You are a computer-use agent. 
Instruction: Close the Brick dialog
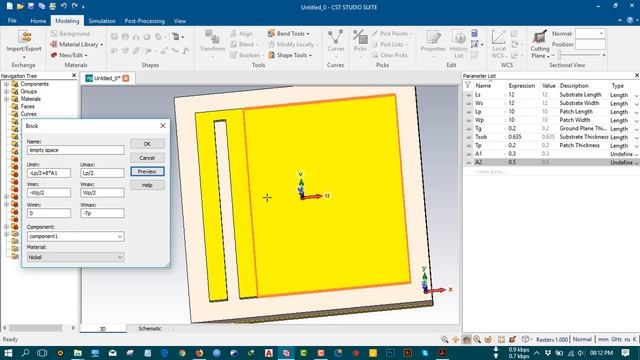coord(162,126)
